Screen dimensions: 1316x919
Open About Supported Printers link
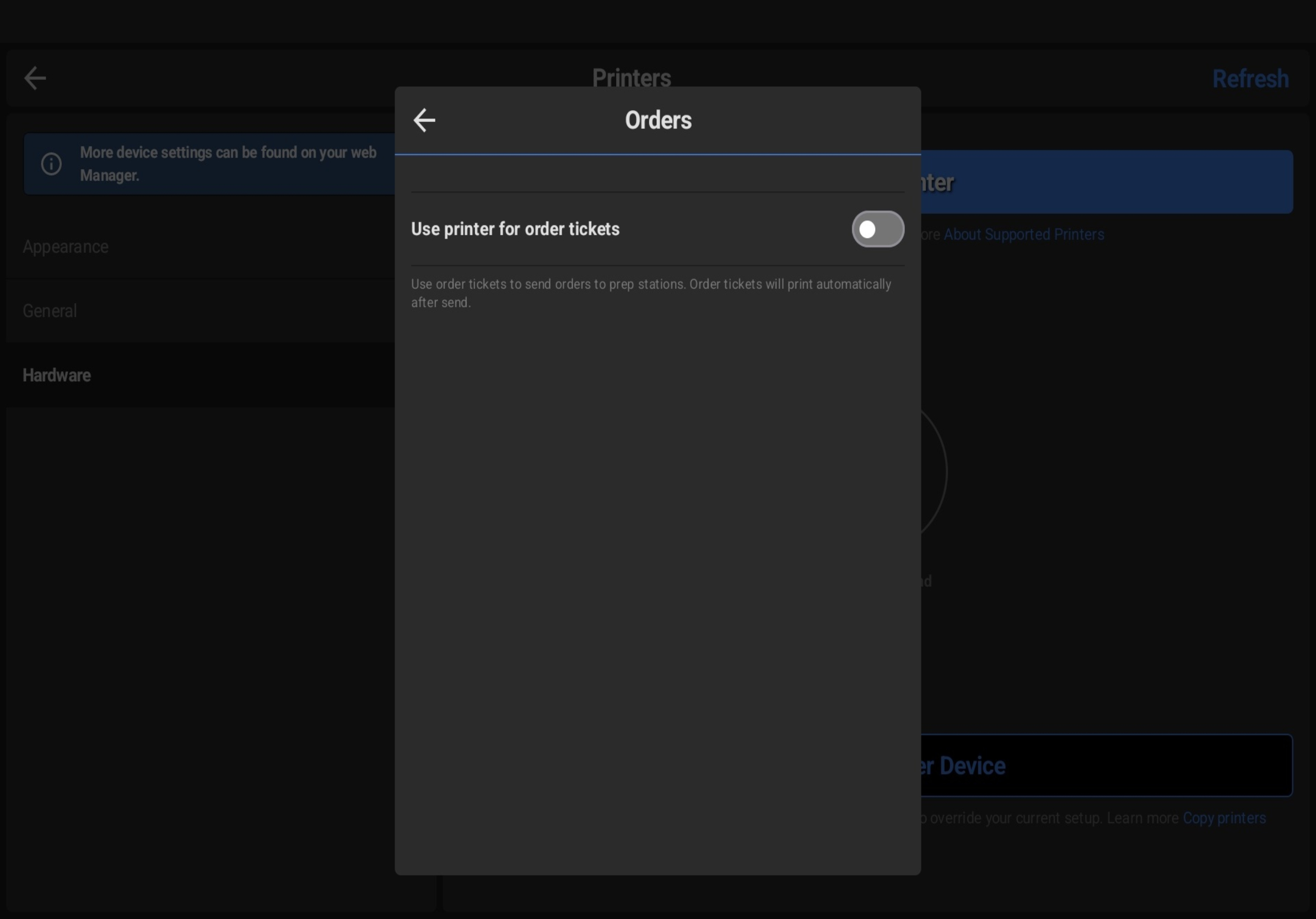(1024, 234)
